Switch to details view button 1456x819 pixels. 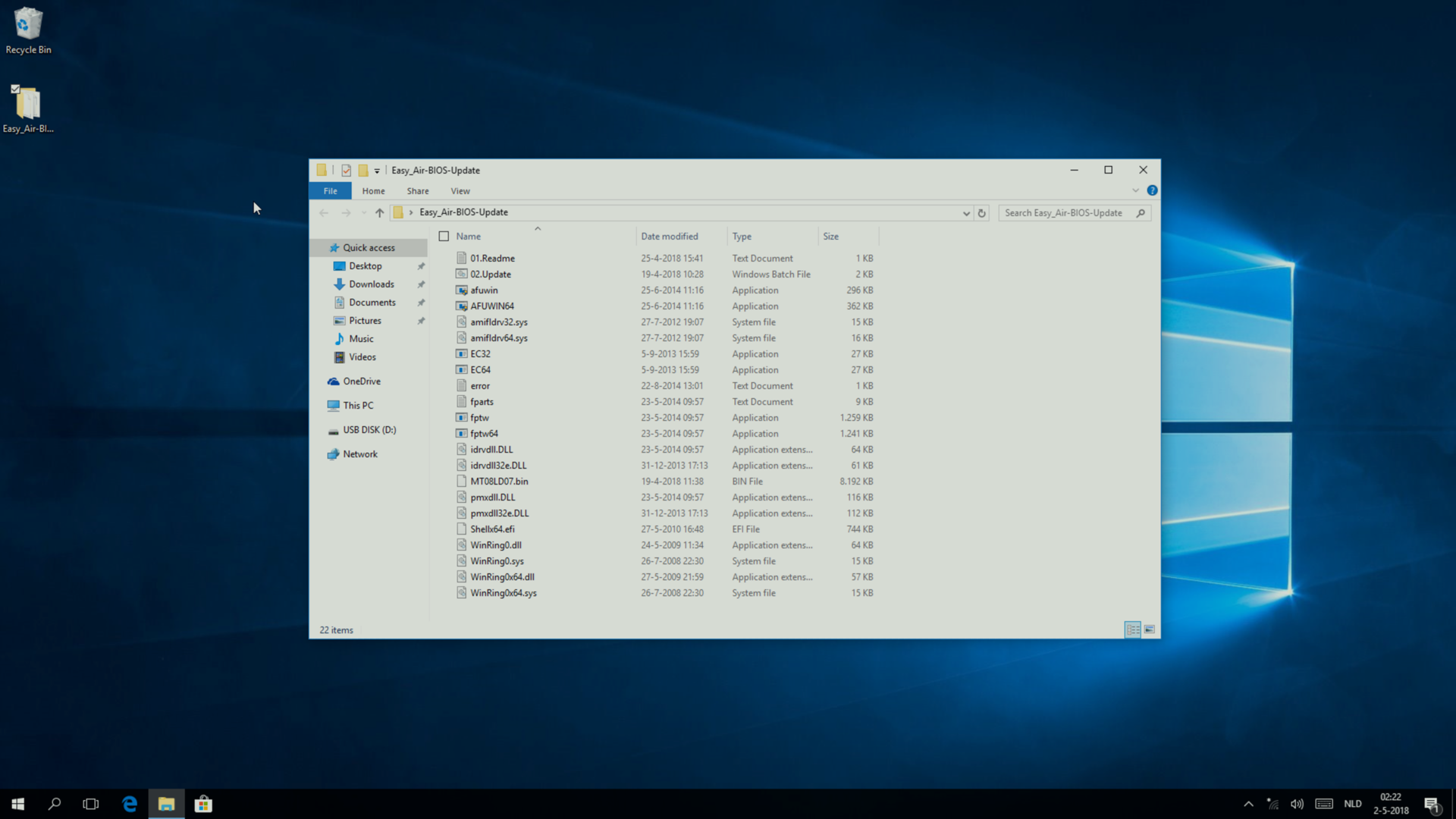pos(1132,629)
